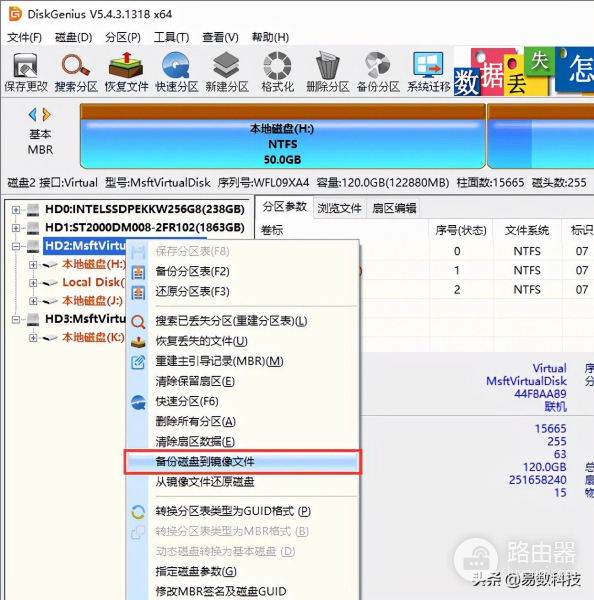Expand the Local Disk tree node

click(33, 283)
